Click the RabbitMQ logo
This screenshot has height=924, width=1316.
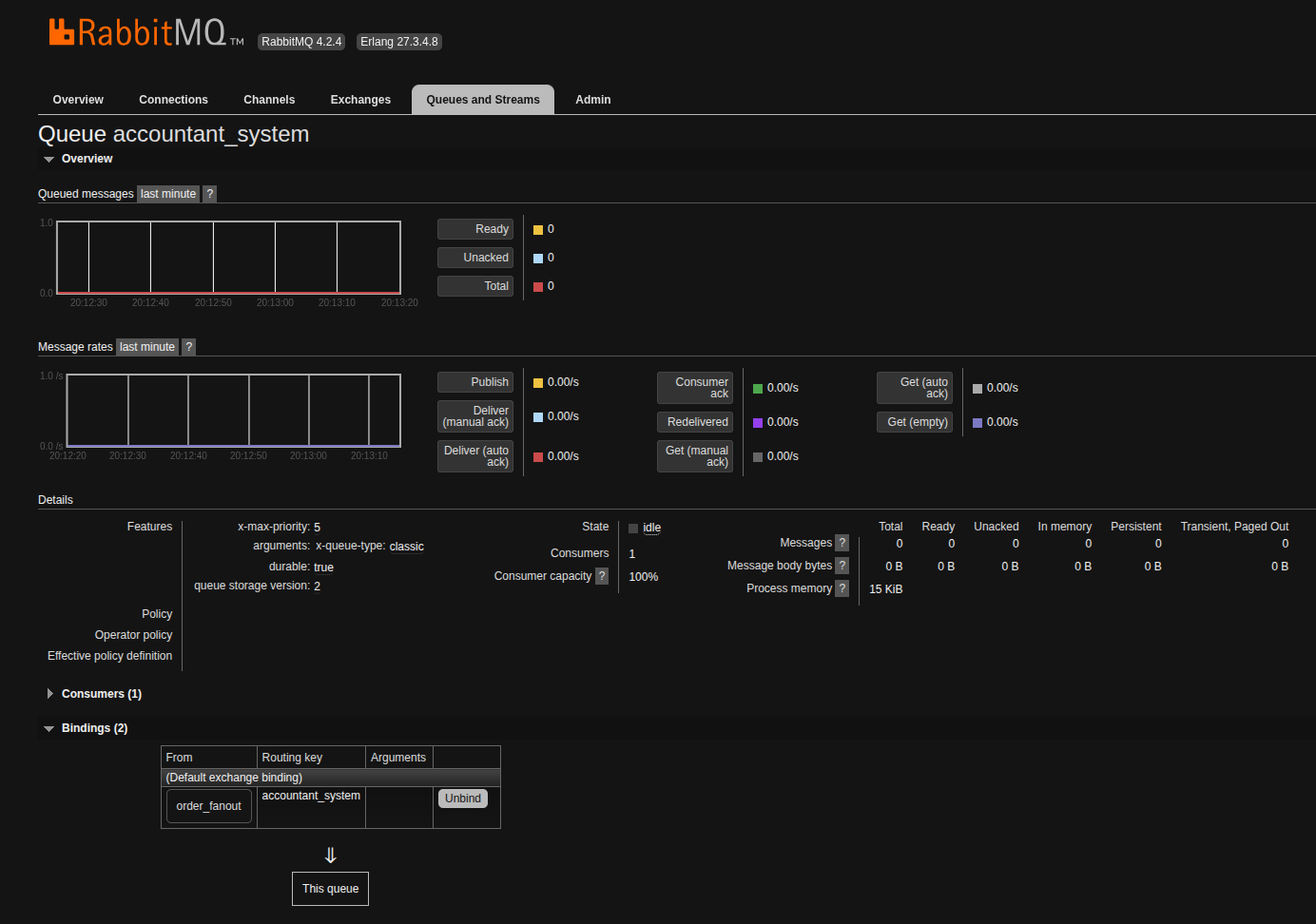click(x=145, y=32)
